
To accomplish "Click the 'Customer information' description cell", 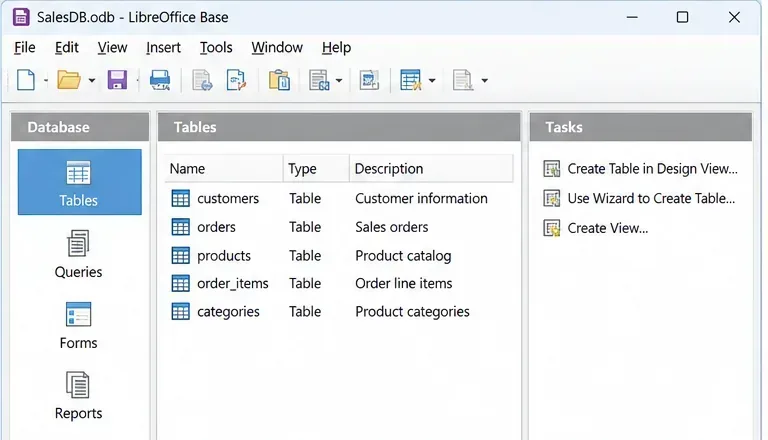I will [421, 198].
